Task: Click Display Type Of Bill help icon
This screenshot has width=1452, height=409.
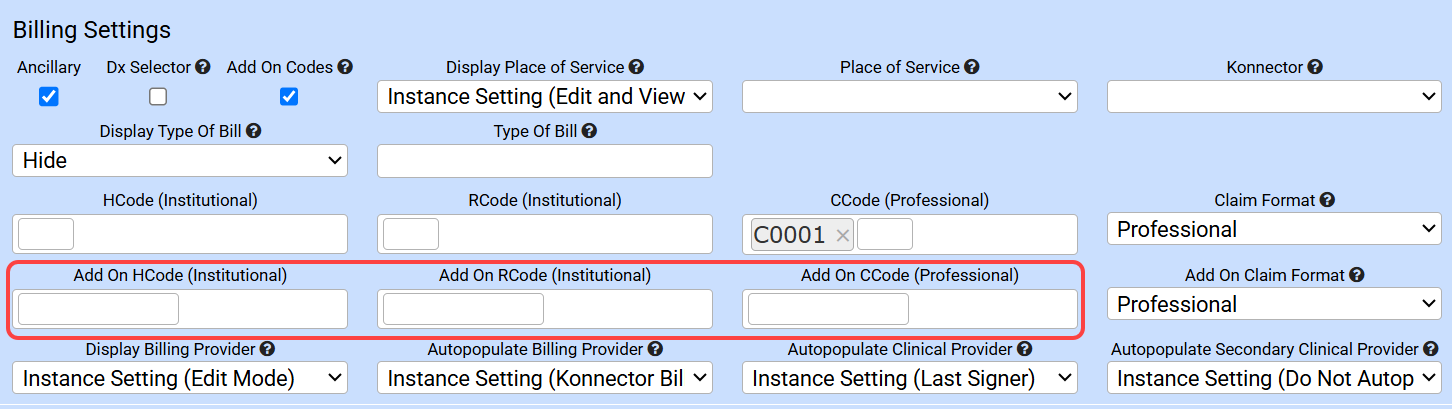Action: [x=254, y=131]
